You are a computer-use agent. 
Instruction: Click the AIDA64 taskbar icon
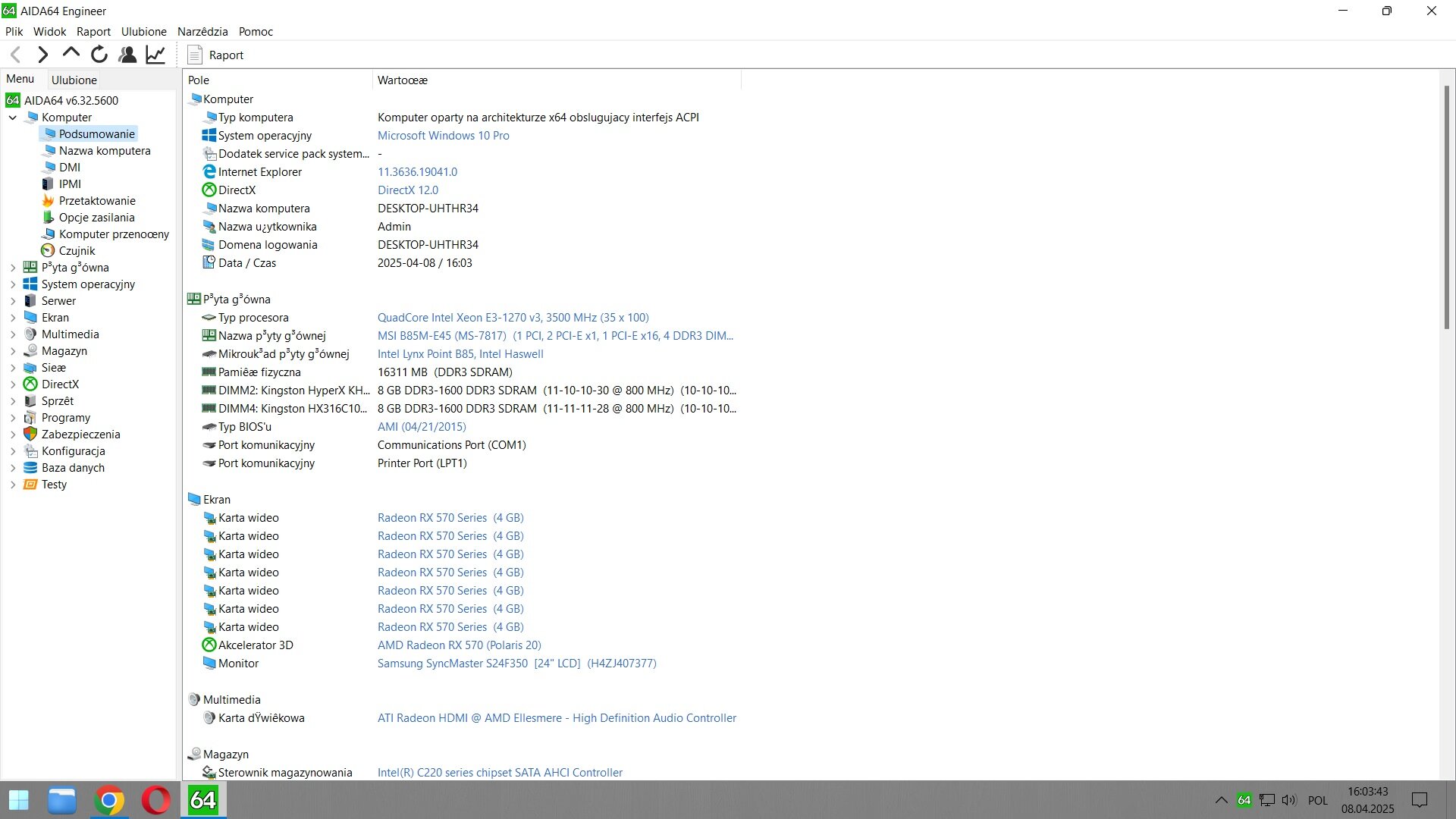(x=203, y=800)
